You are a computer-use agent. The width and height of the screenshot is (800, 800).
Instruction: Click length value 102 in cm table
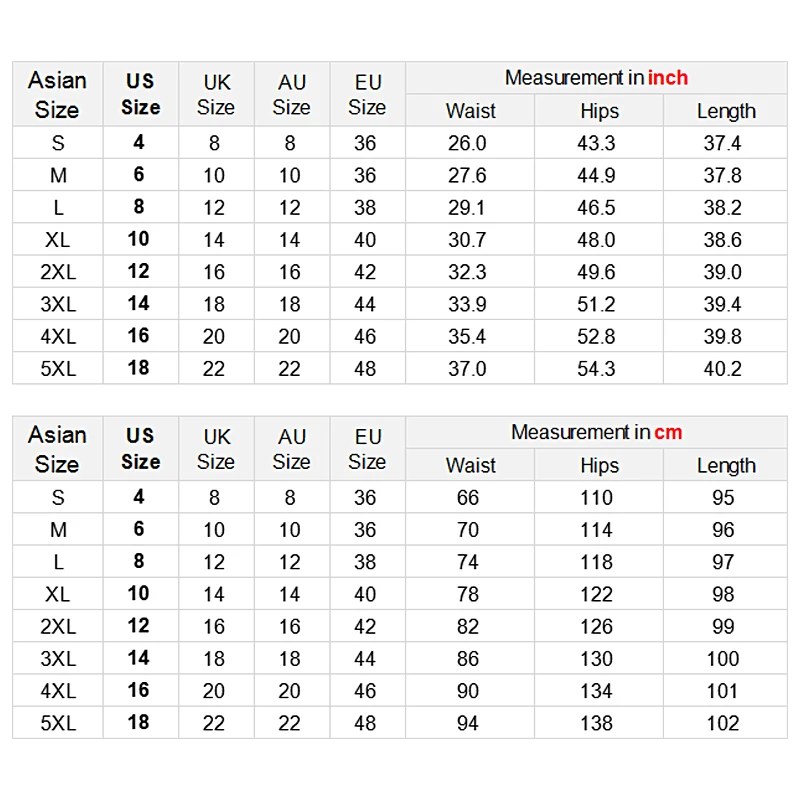723,723
